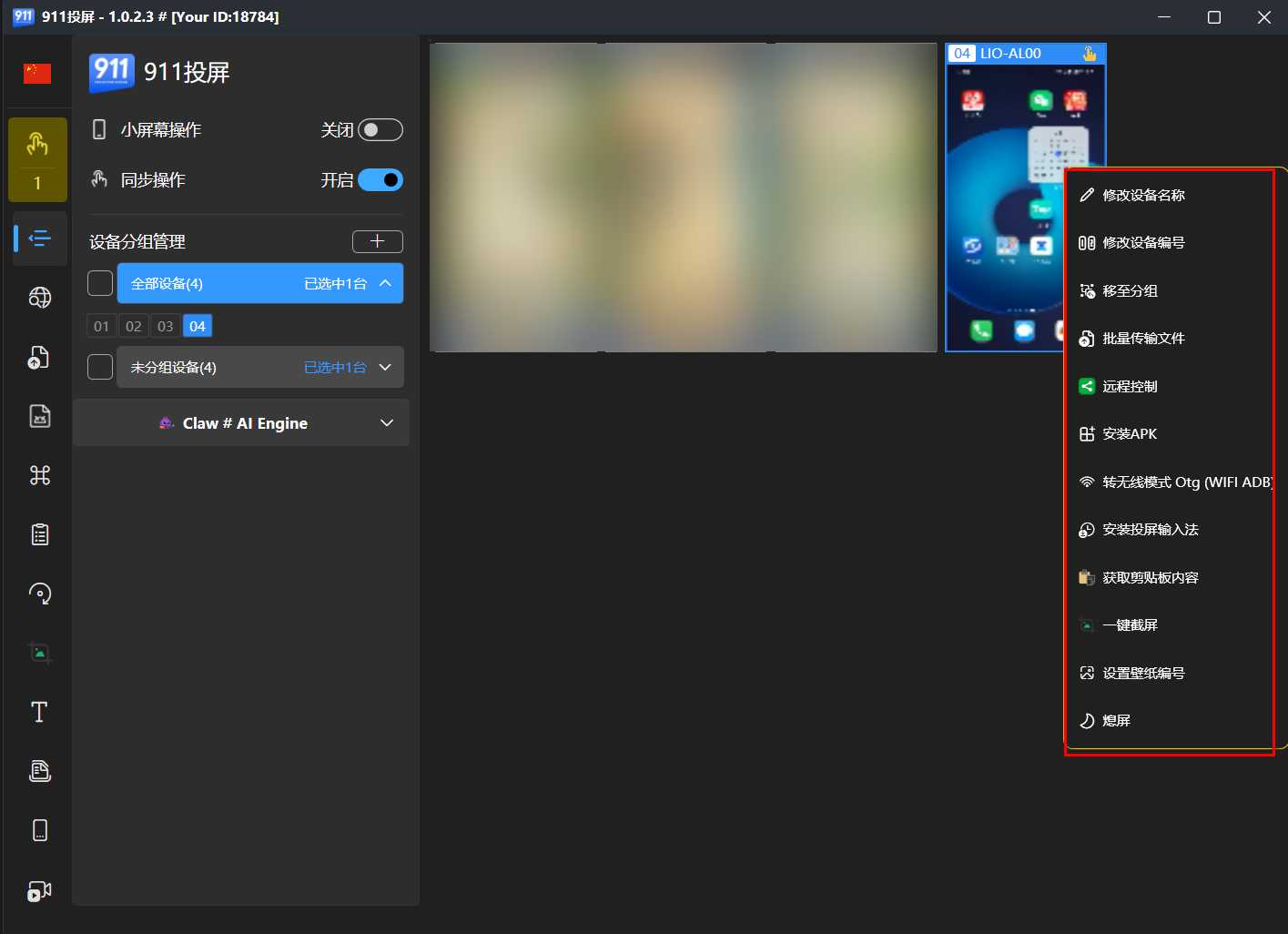Collapse the 全部设备(4) group chevron
Viewport: 1288px width, 934px height.
point(385,283)
